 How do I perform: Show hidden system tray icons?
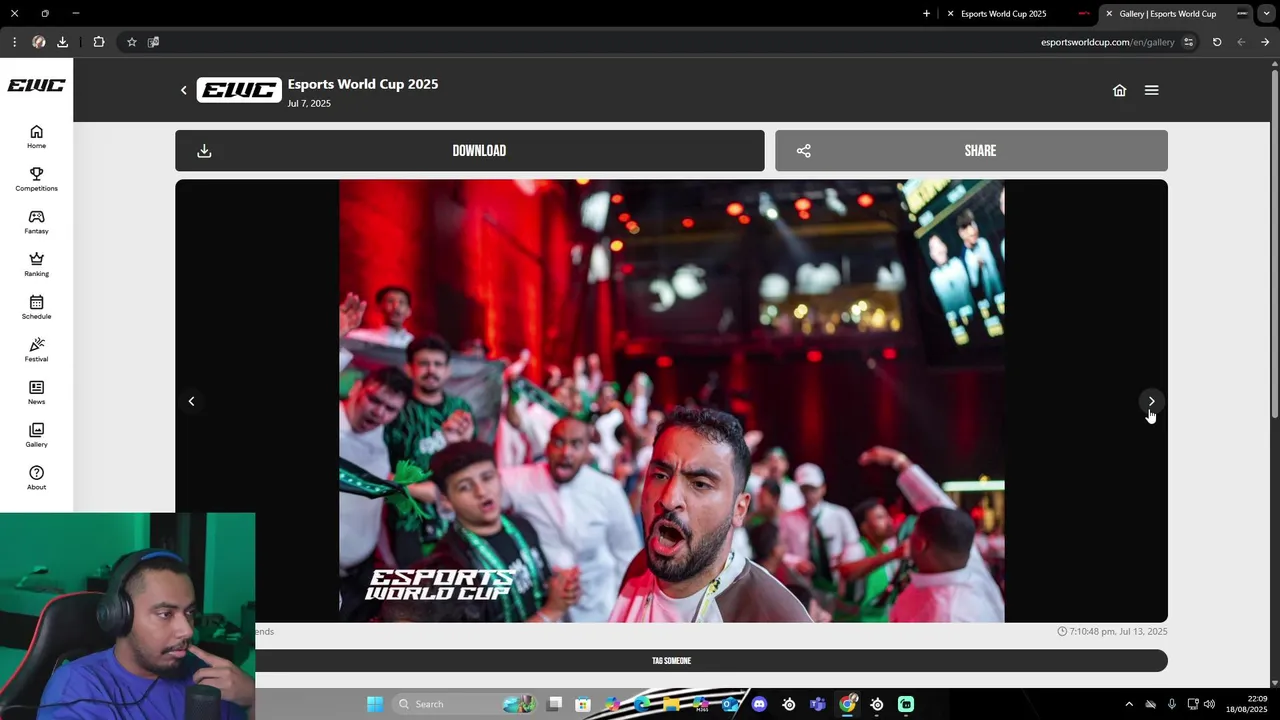[x=1129, y=704]
